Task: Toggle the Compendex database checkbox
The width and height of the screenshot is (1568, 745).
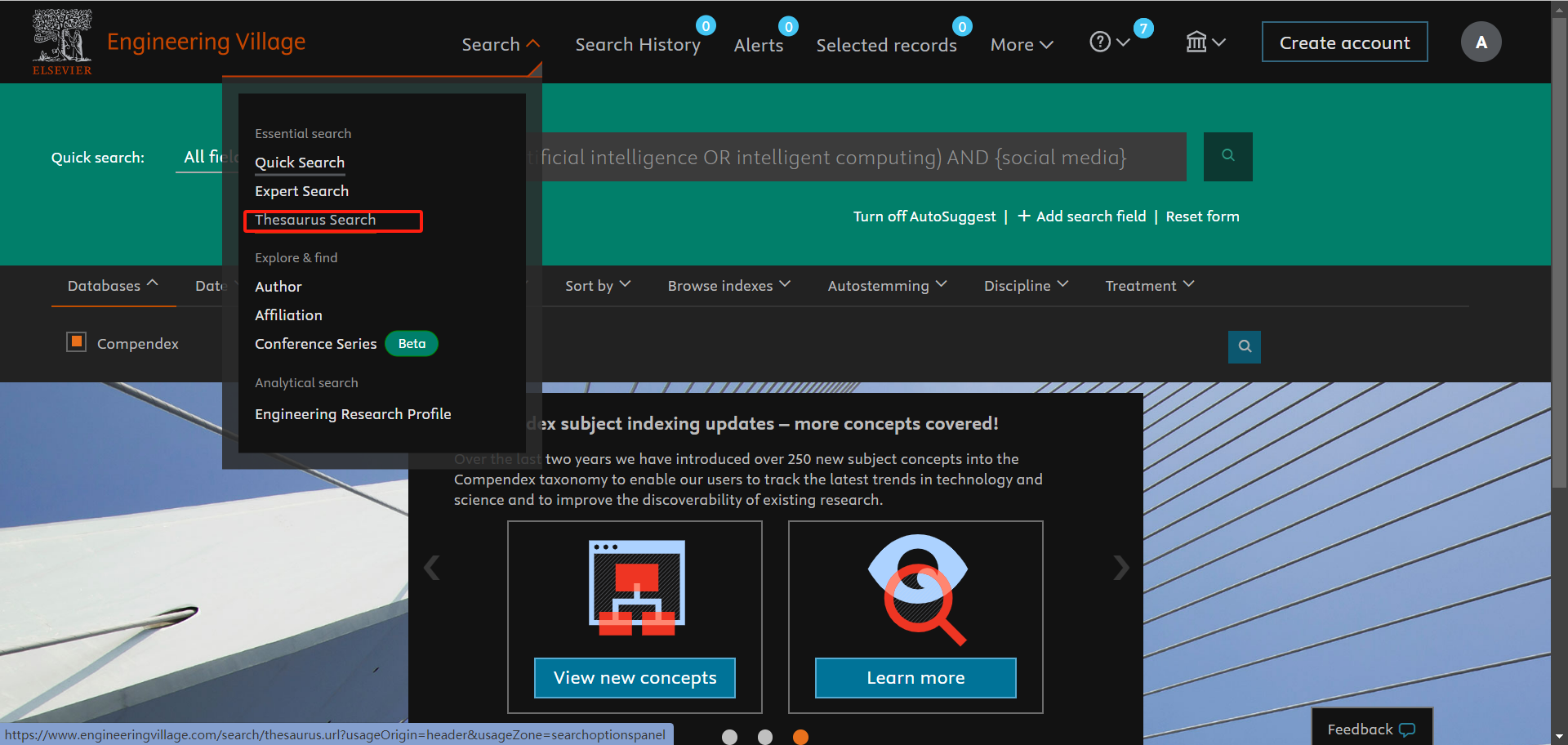Action: tap(76, 341)
